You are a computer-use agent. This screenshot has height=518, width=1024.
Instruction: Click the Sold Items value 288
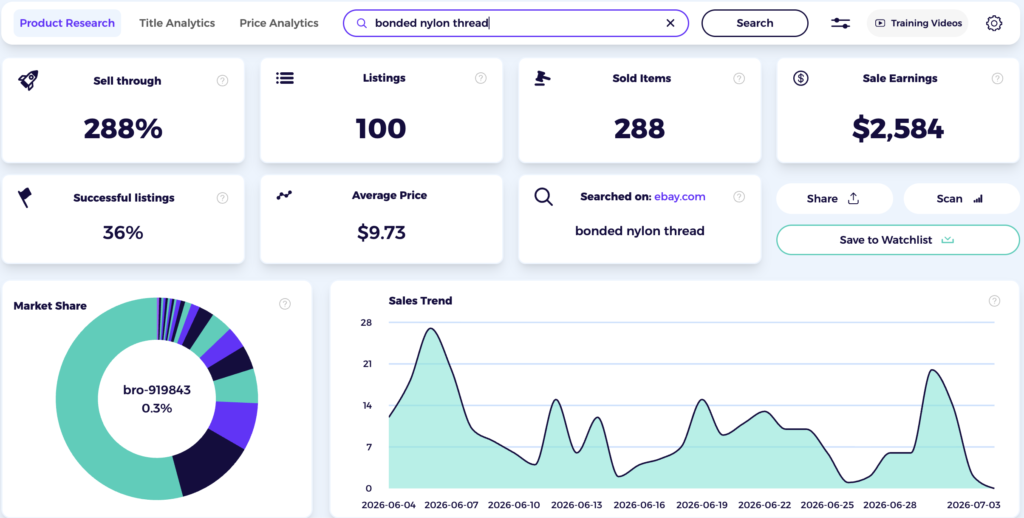[x=639, y=129]
